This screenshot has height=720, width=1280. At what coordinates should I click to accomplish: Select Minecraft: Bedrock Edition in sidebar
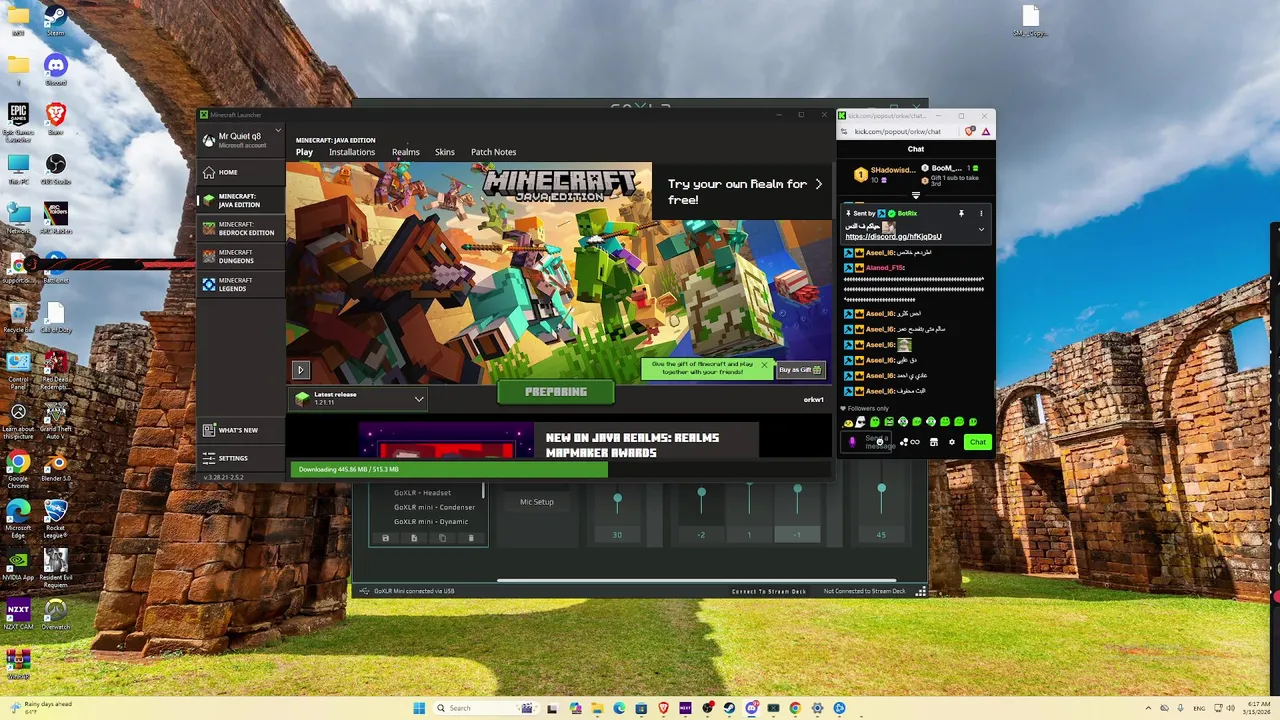tap(240, 228)
